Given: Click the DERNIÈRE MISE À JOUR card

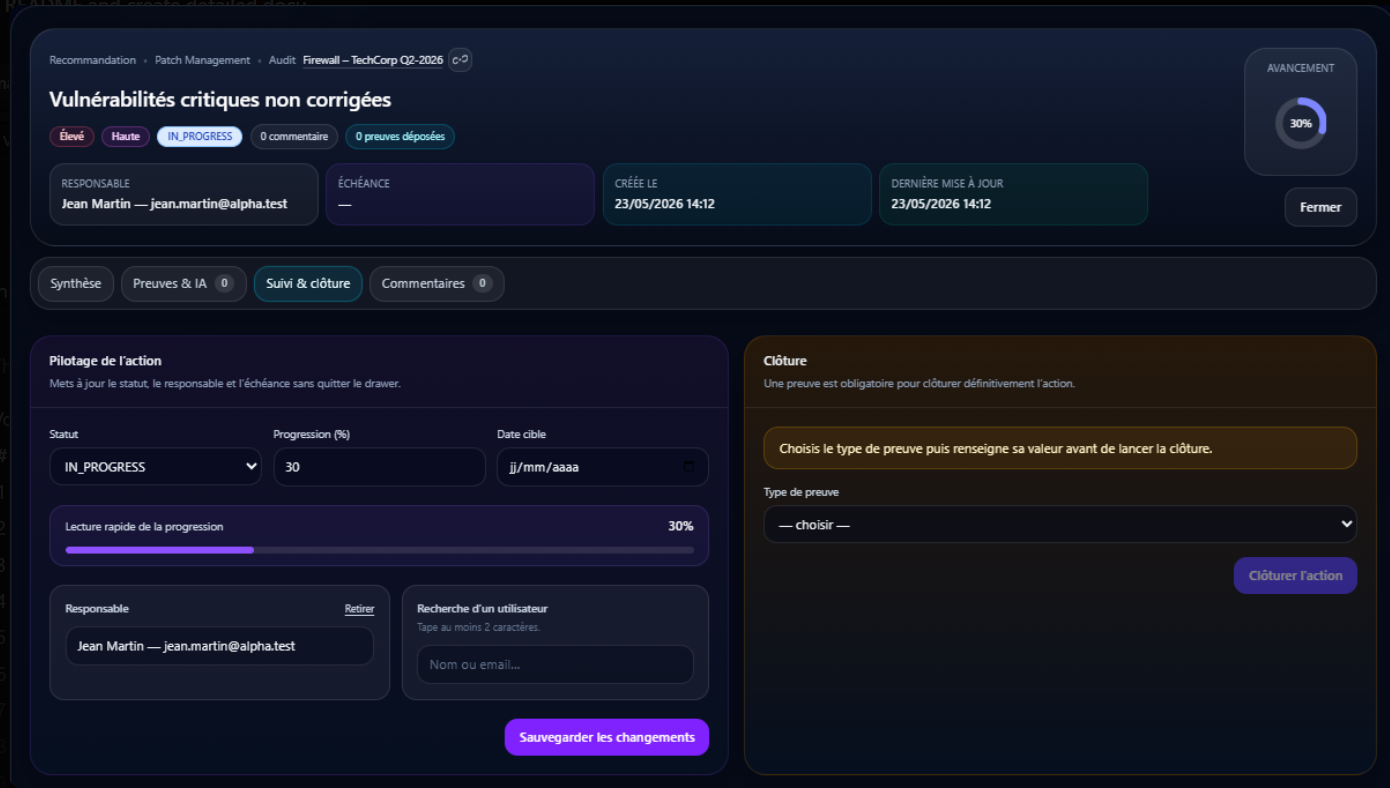Looking at the screenshot, I should pos(1013,194).
